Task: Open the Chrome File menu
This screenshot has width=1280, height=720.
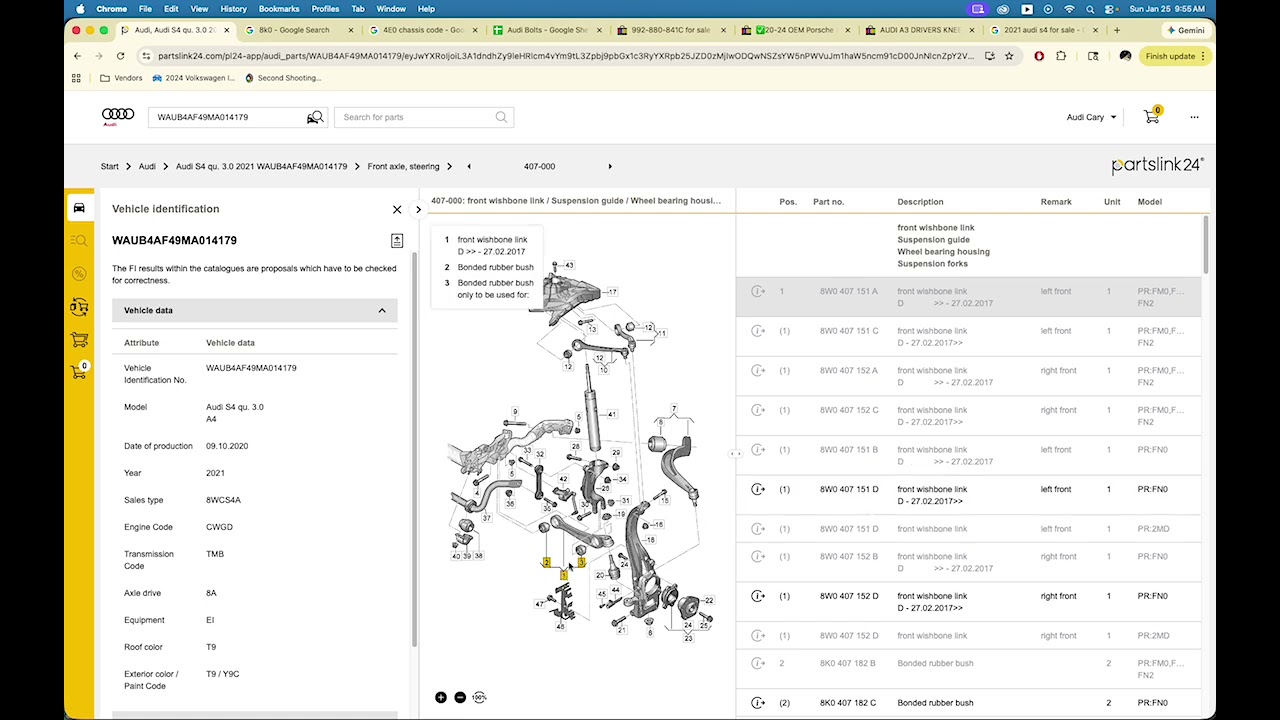Action: 145,9
